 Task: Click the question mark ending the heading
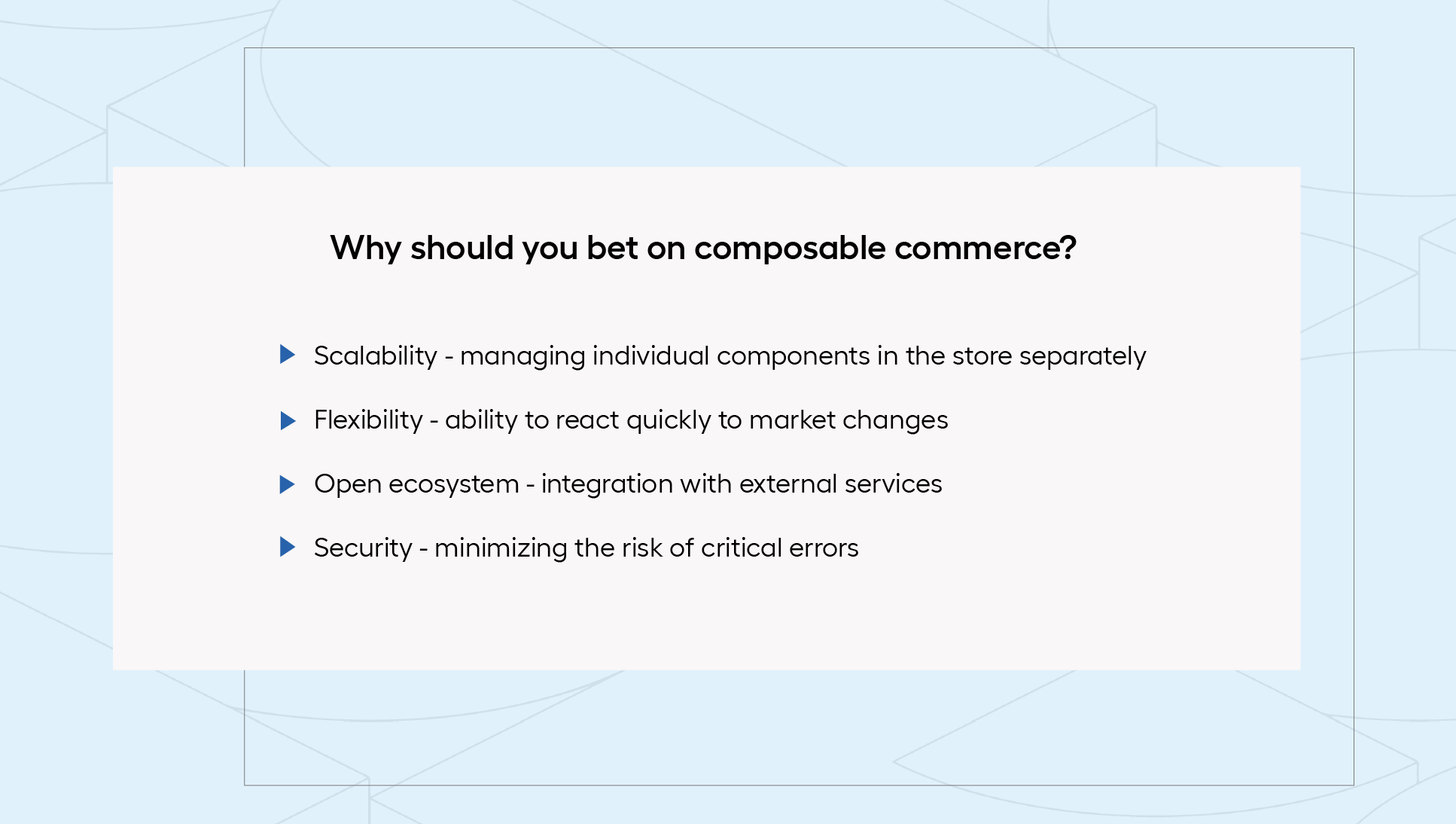click(x=1068, y=247)
